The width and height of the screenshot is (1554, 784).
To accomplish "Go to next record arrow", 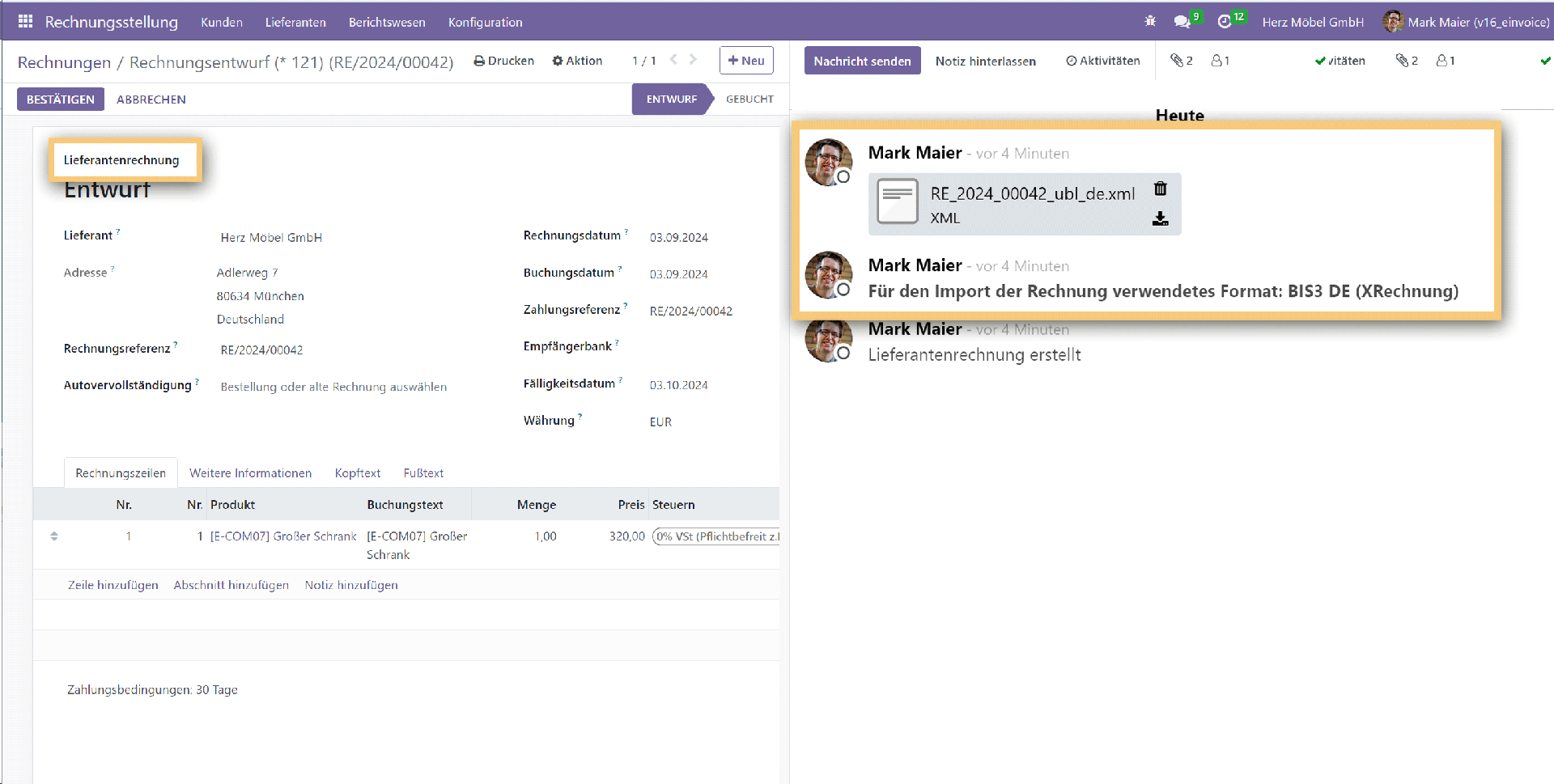I will tap(693, 60).
